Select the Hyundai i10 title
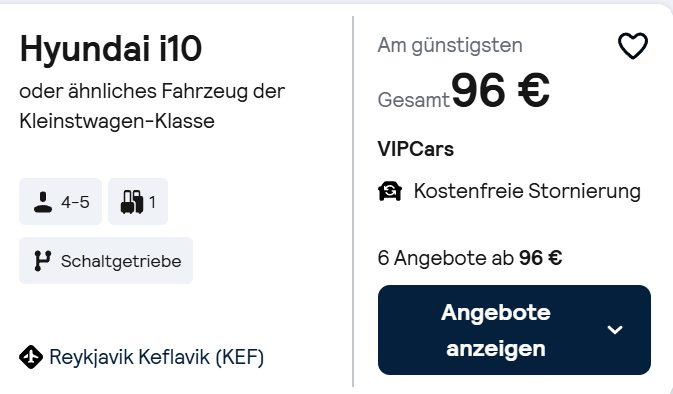The height and width of the screenshot is (394, 673). [x=111, y=48]
